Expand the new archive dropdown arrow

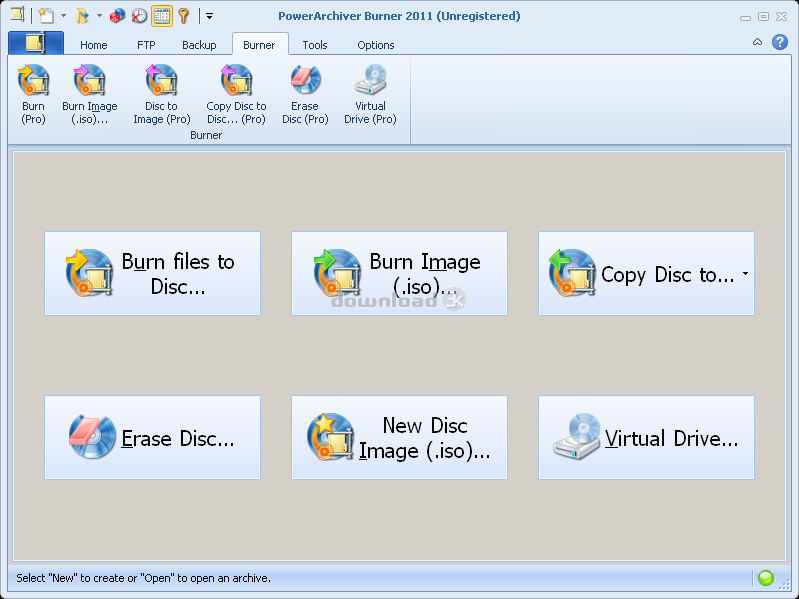(x=63, y=16)
